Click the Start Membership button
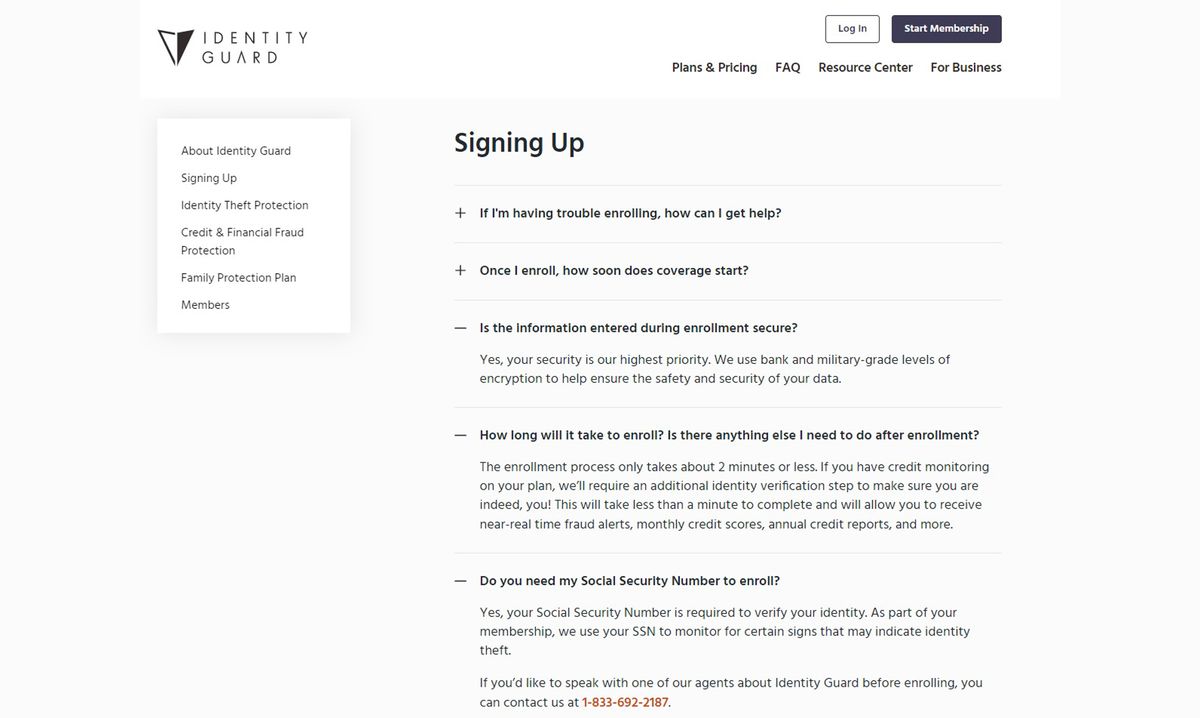The height and width of the screenshot is (718, 1200). [x=946, y=29]
